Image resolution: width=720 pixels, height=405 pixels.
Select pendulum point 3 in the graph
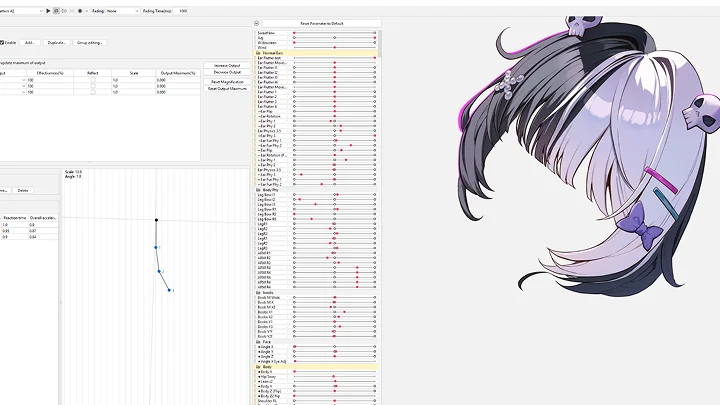169,290
